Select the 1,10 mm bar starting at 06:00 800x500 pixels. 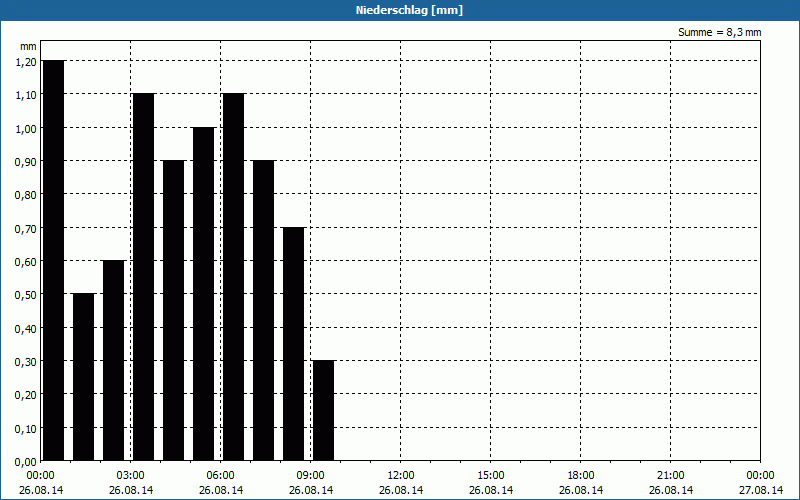pos(233,277)
